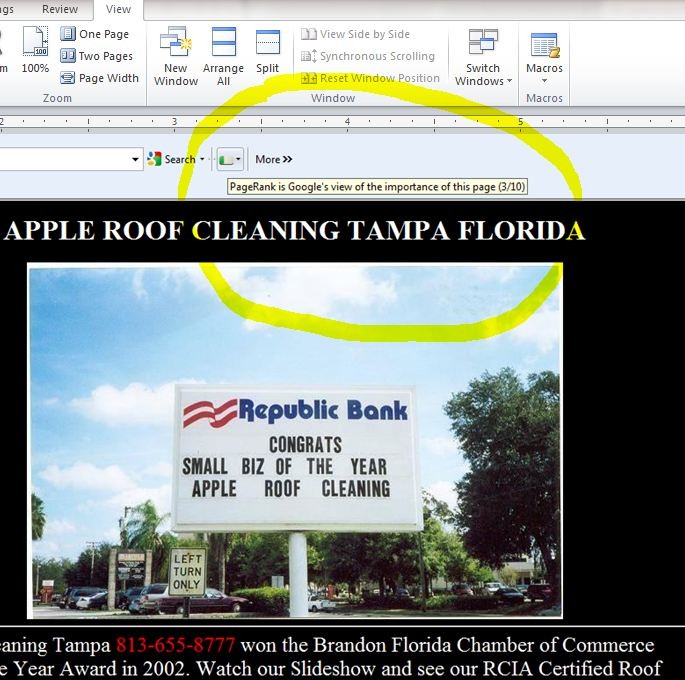Click the horizontal ruler at the 4 mark
The image size is (685, 680).
(347, 122)
